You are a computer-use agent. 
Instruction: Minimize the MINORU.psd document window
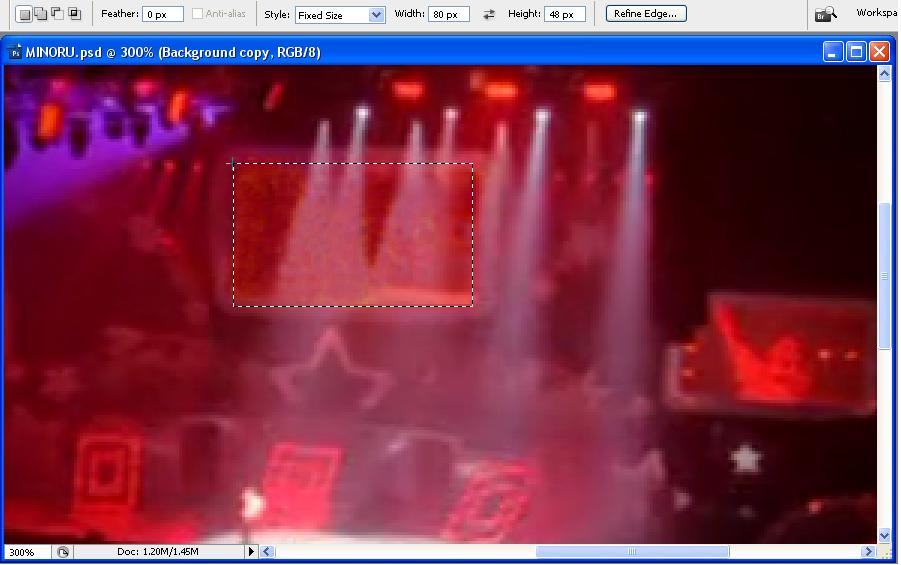coord(832,52)
